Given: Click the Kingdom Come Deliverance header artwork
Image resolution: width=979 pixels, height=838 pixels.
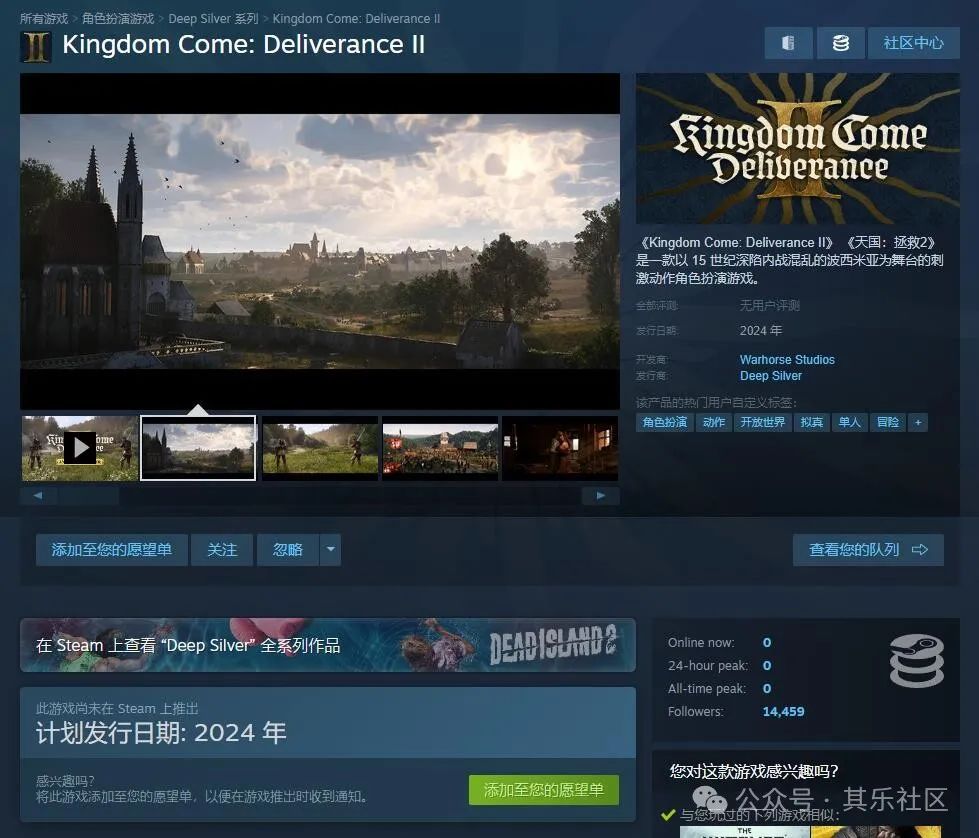Looking at the screenshot, I should click(797, 148).
